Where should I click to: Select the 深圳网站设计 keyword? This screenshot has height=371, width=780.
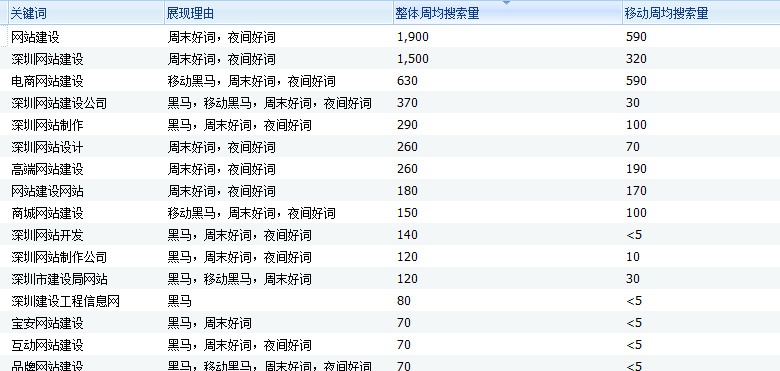pos(47,147)
